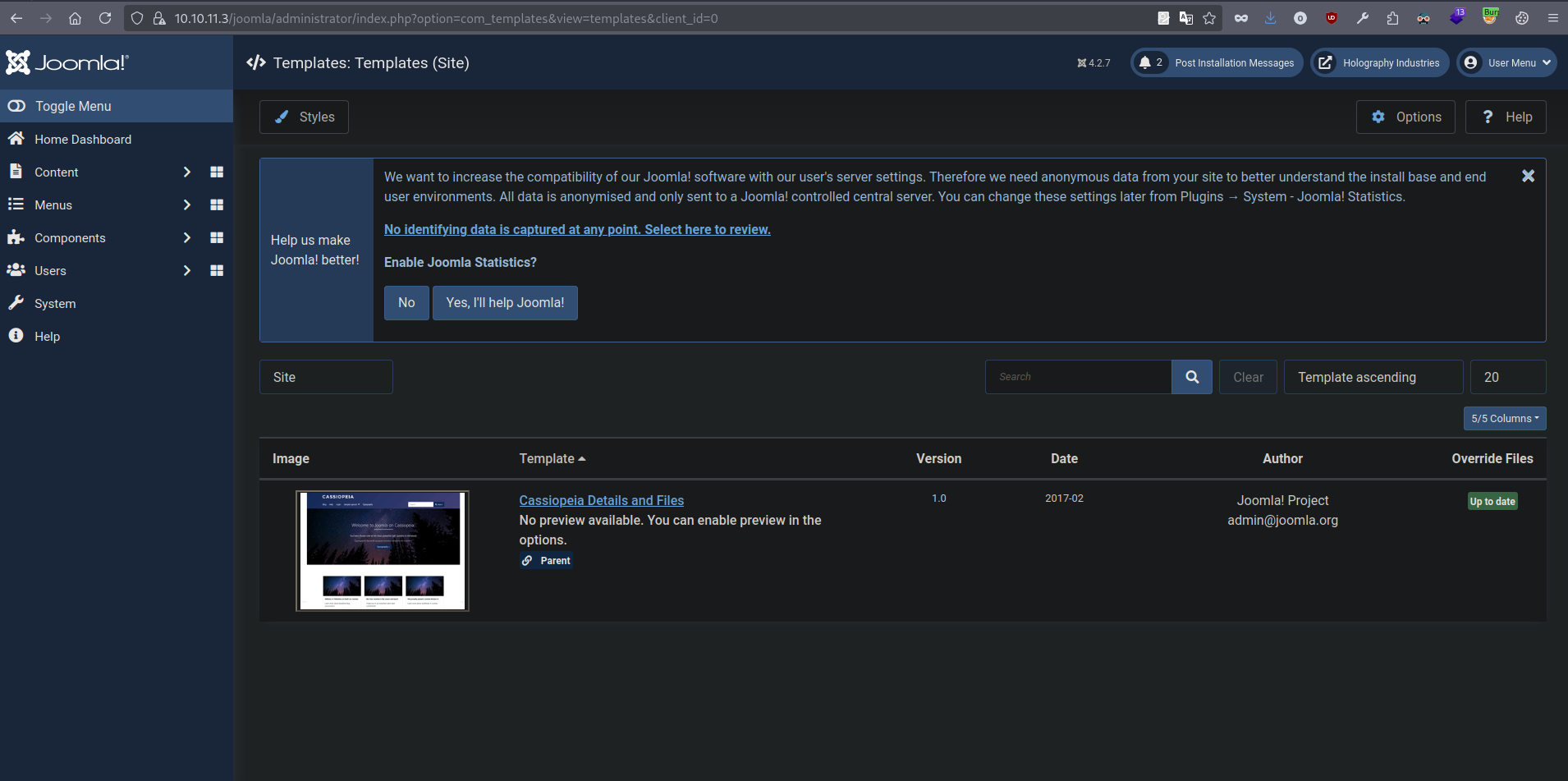The image size is (1568, 781).
Task: Click the Users sidebar menu item
Action: [50, 270]
